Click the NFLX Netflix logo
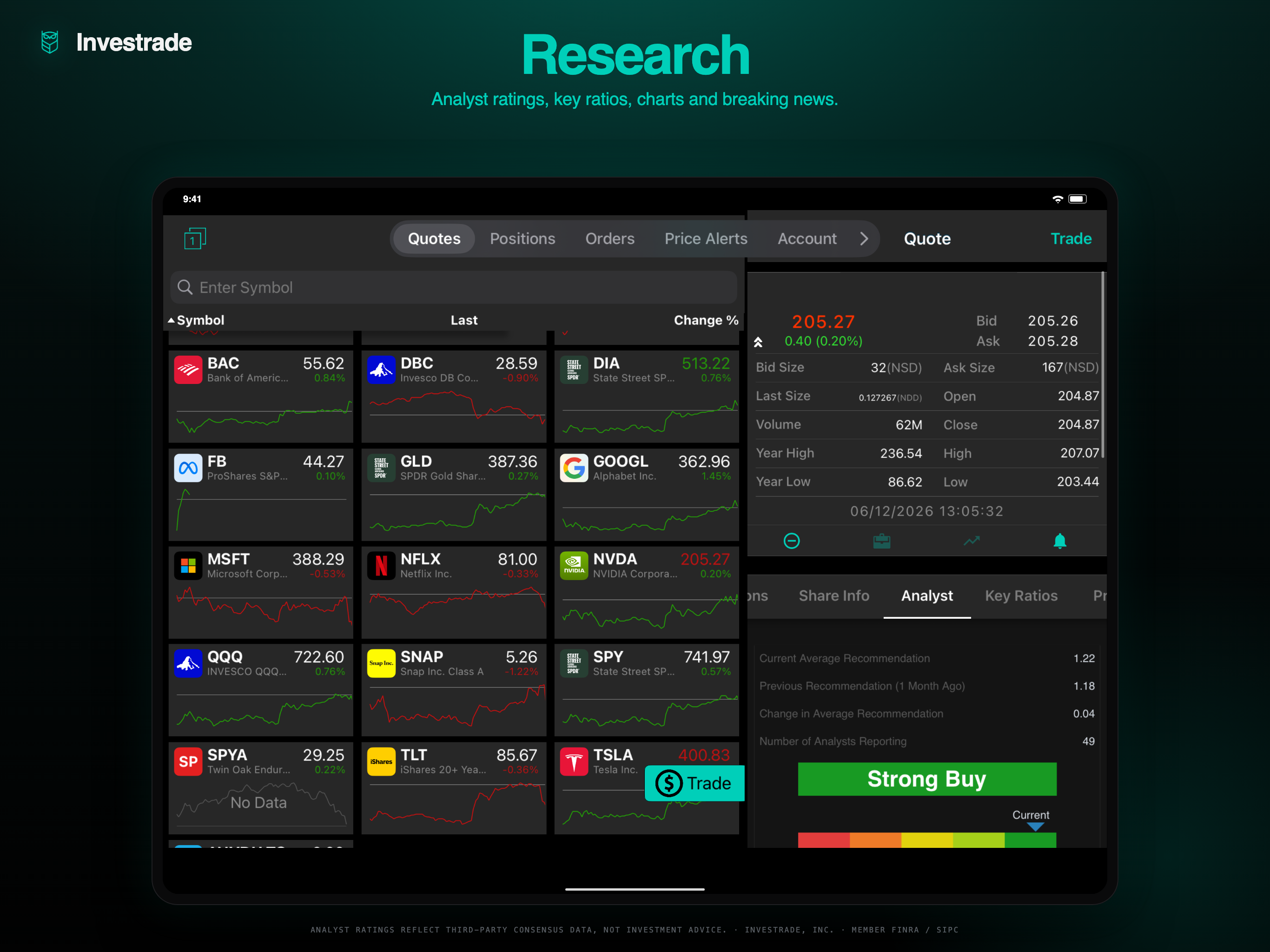 pyautogui.click(x=381, y=566)
